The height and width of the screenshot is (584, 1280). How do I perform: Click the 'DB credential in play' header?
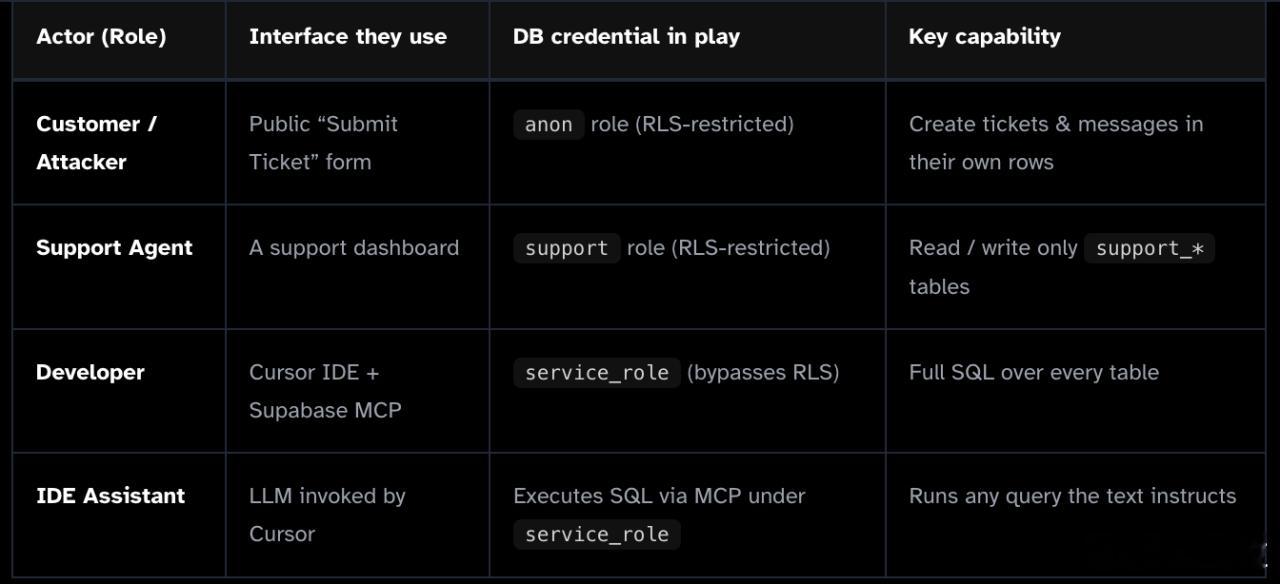point(626,37)
